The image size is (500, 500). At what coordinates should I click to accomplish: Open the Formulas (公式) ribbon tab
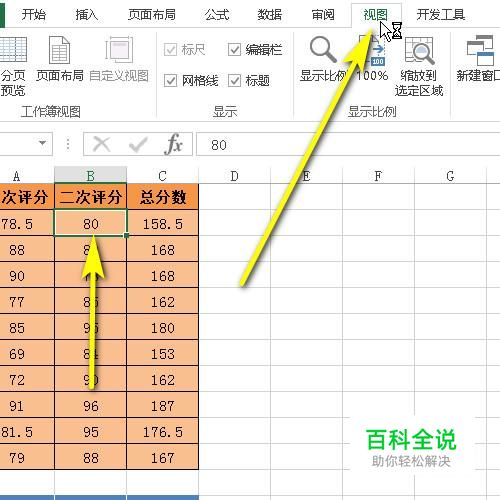[217, 15]
